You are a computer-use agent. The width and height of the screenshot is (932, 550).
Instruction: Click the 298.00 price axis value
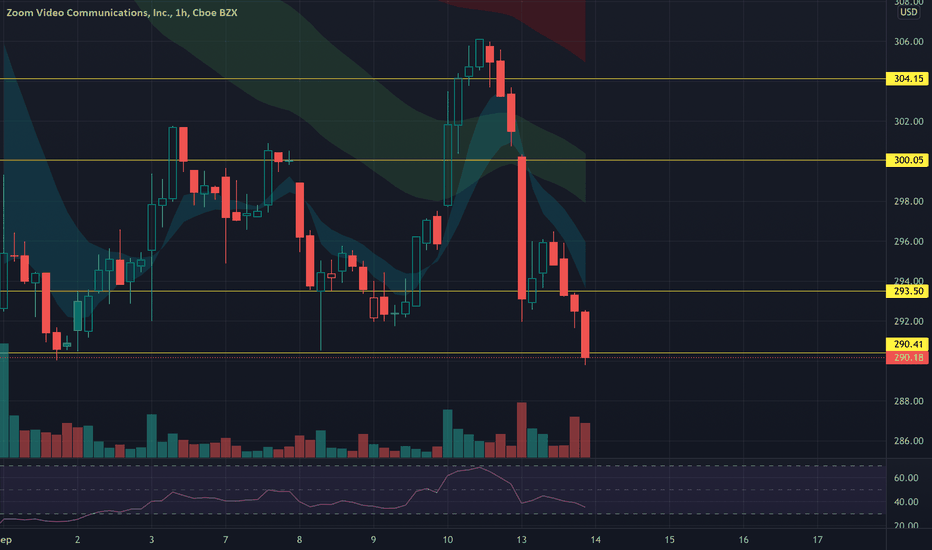click(909, 202)
